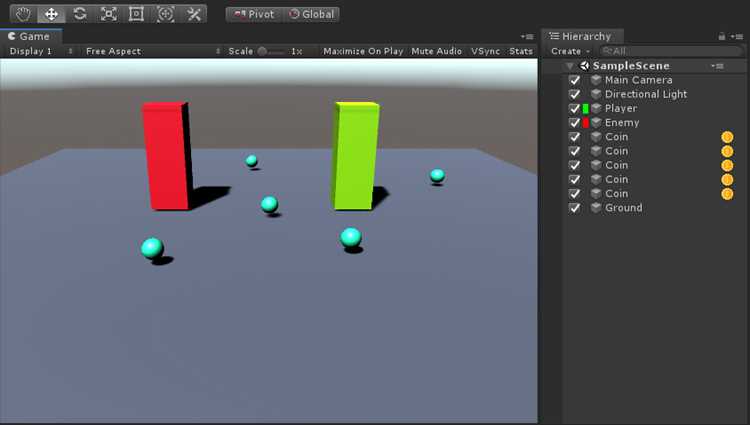Select the Scale tool
750x425 pixels.
tap(109, 14)
